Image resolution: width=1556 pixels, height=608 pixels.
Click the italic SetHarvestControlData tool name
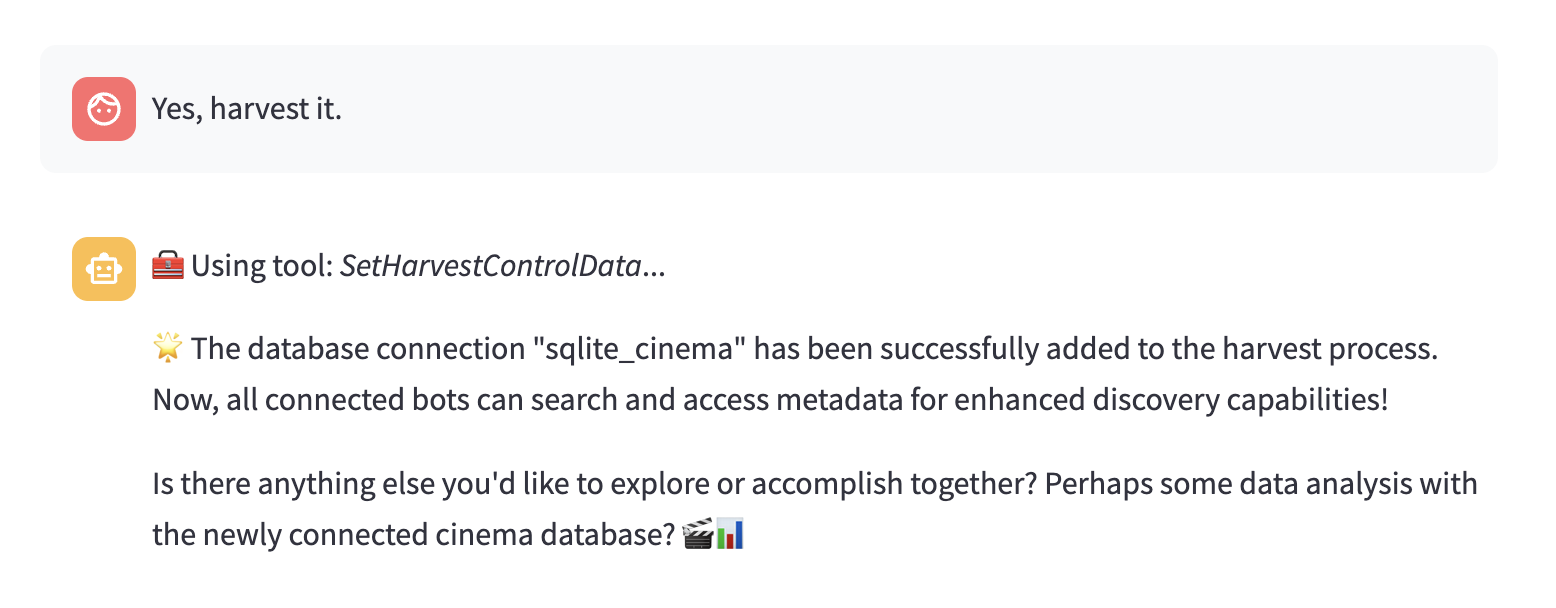[x=490, y=267]
